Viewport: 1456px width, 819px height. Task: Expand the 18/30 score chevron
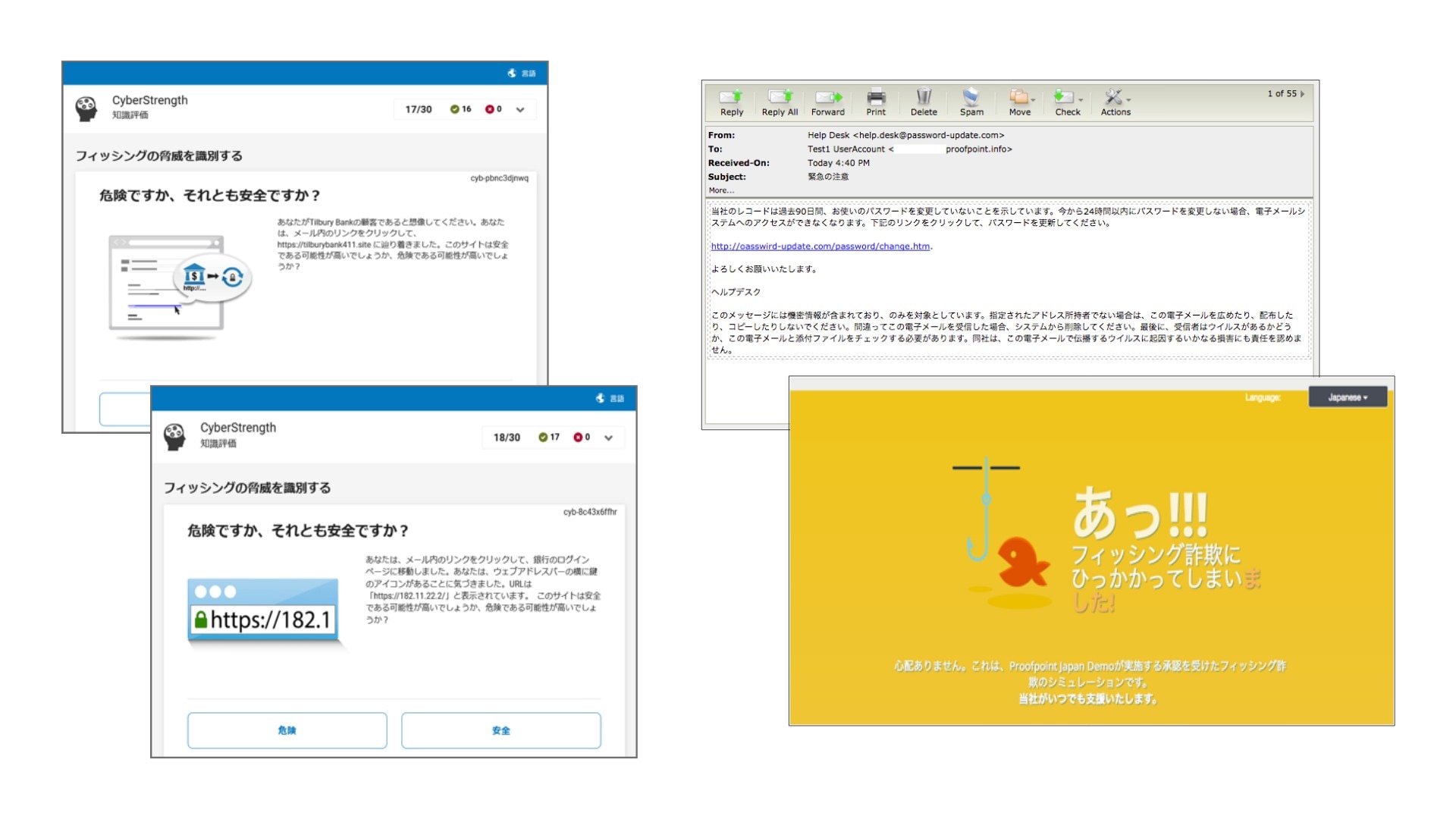(608, 438)
